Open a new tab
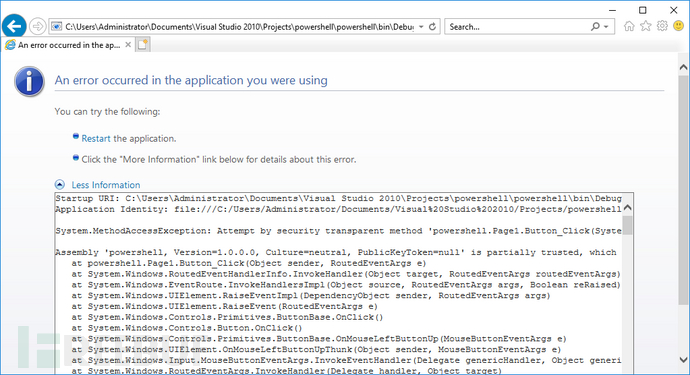This screenshot has height=375, width=690. point(143,44)
